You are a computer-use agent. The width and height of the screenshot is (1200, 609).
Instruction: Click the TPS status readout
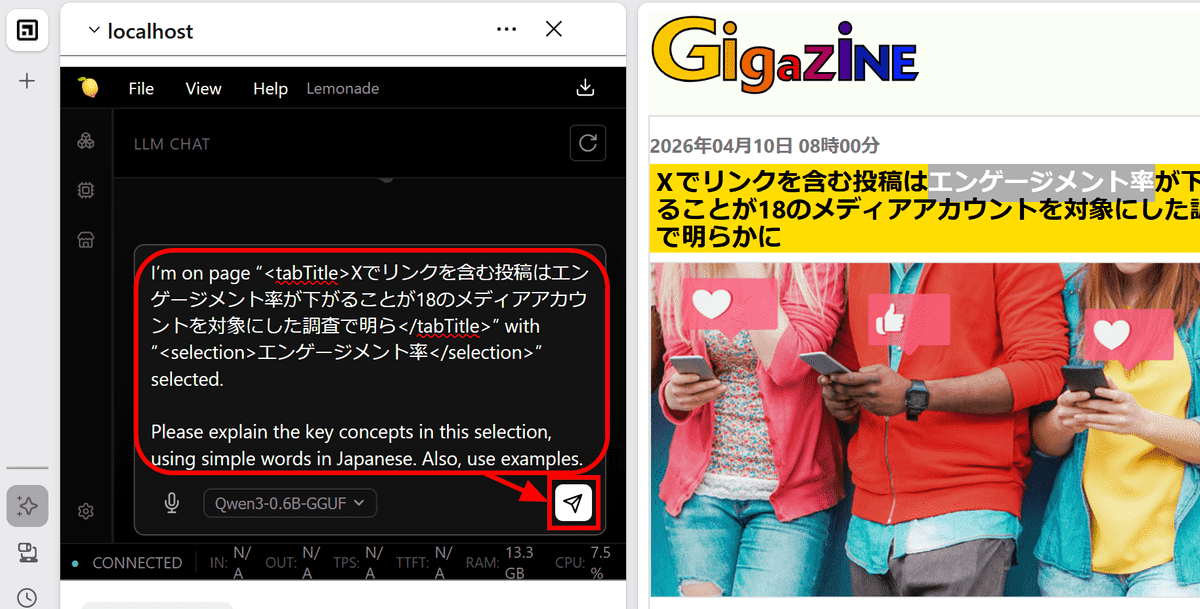[x=359, y=563]
